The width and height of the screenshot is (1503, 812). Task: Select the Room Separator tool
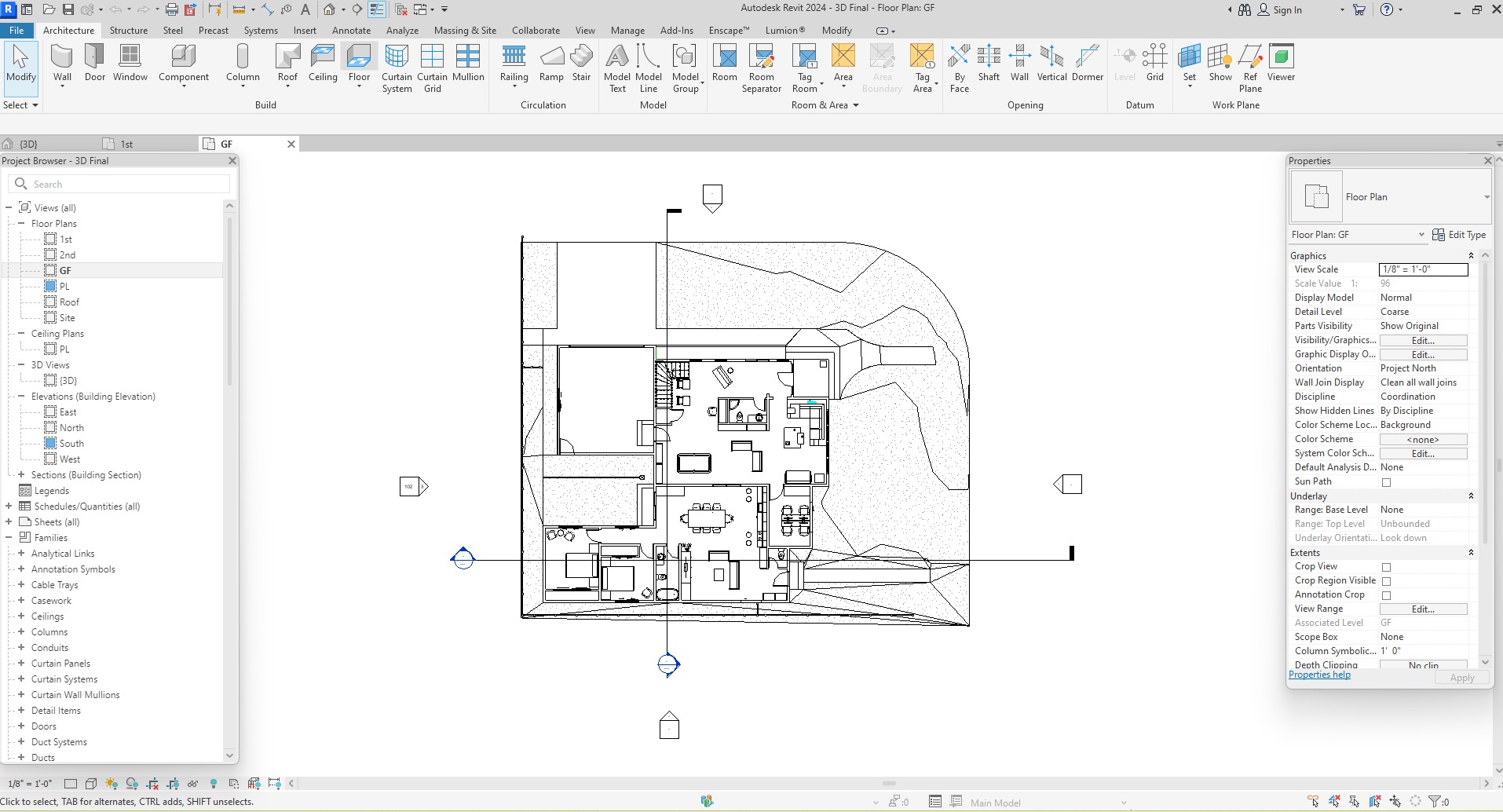(762, 68)
